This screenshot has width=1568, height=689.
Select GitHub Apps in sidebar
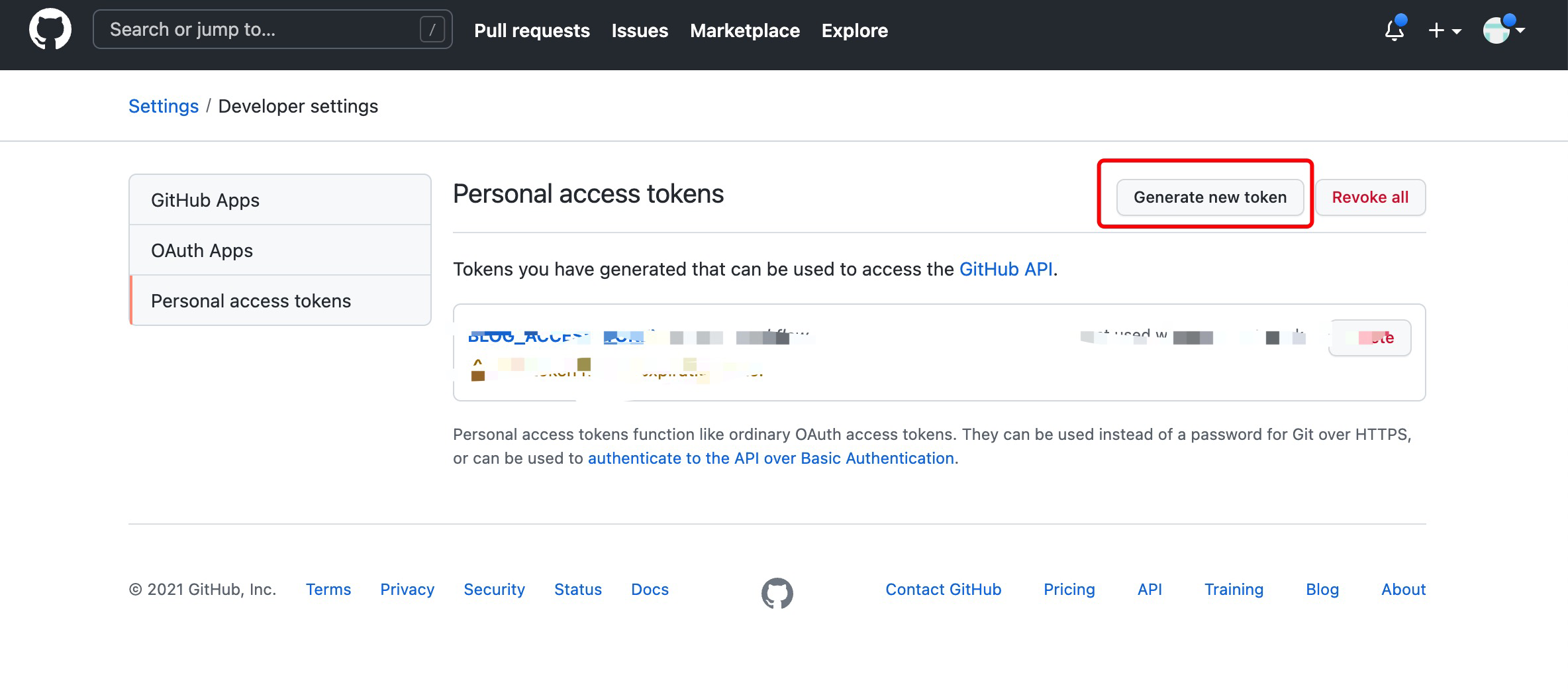(280, 200)
